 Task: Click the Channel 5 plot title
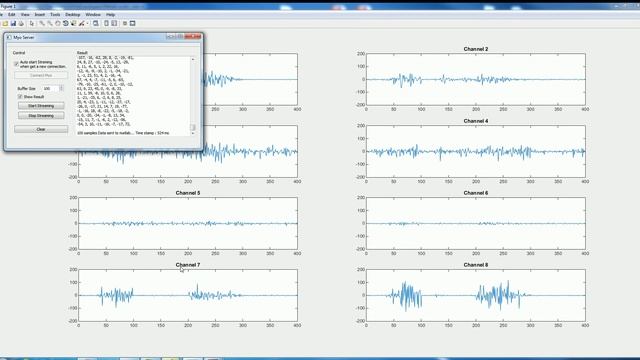188,193
